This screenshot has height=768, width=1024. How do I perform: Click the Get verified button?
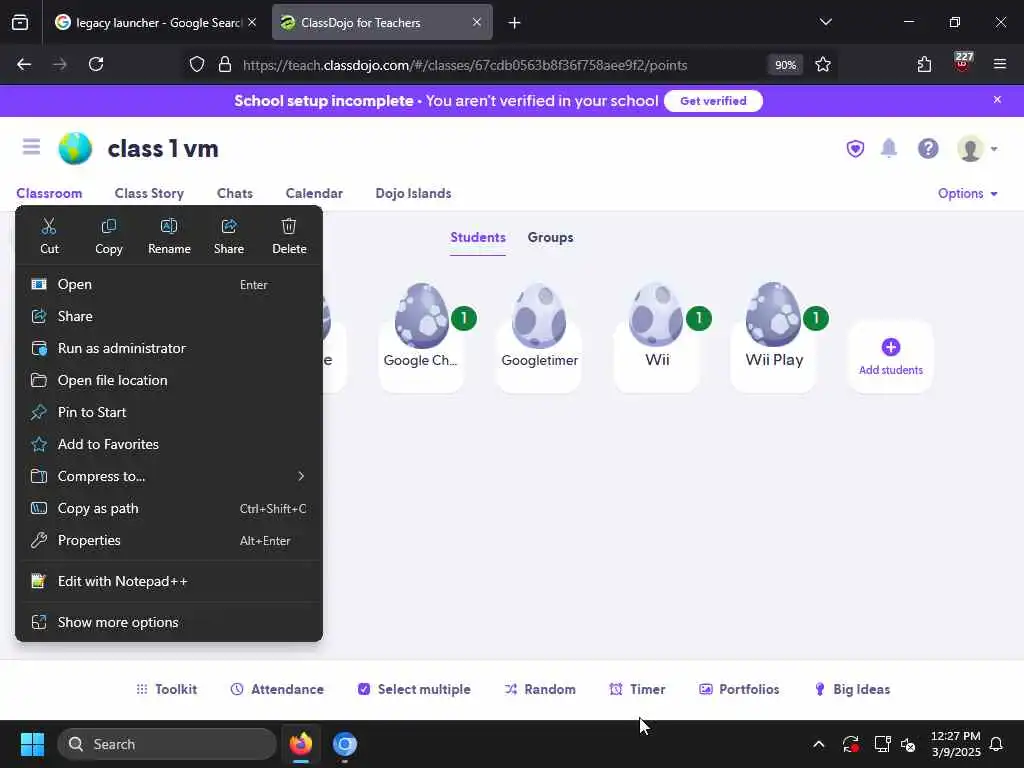[x=713, y=101]
